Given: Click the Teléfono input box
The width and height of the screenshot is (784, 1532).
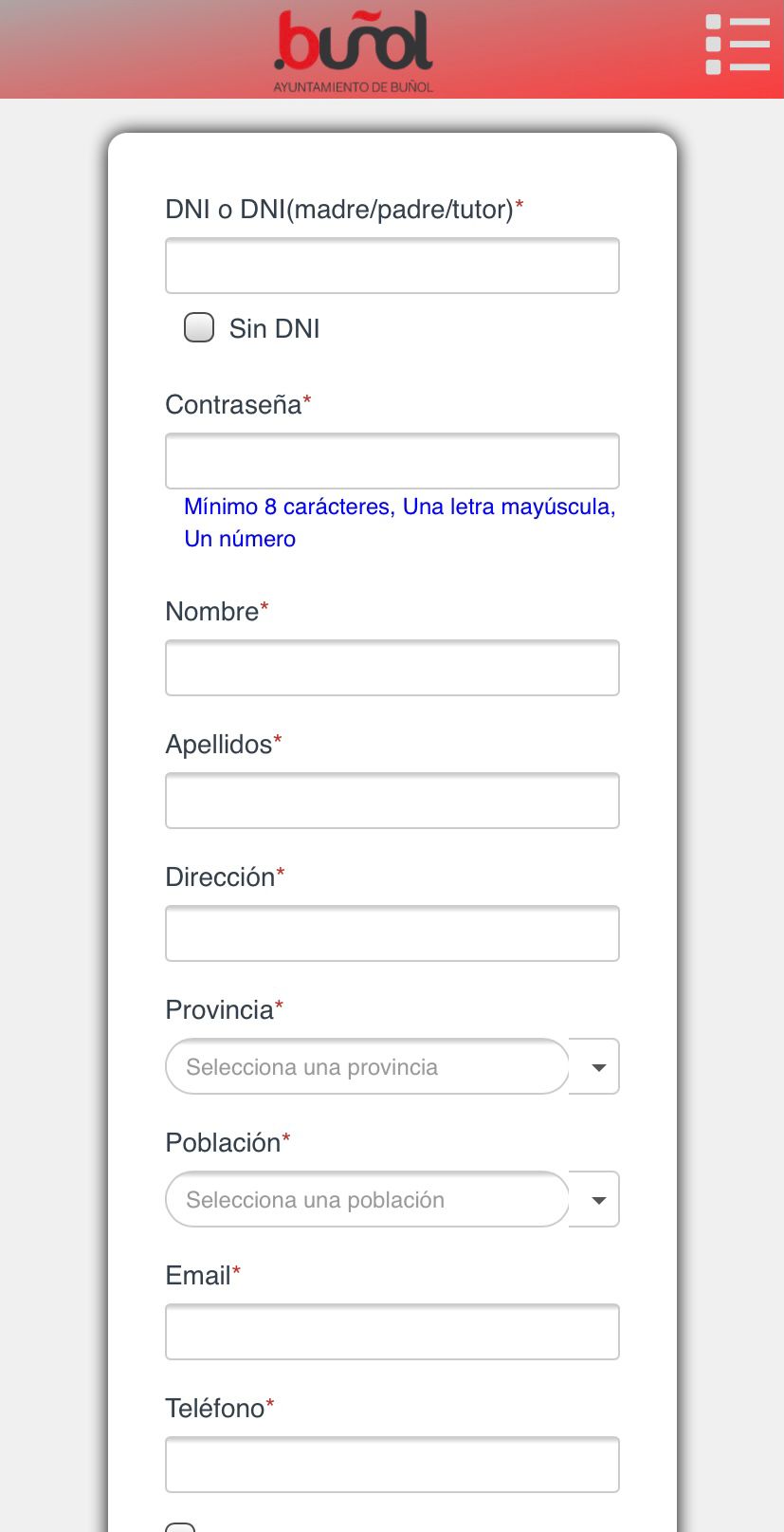Looking at the screenshot, I should coord(392,1465).
